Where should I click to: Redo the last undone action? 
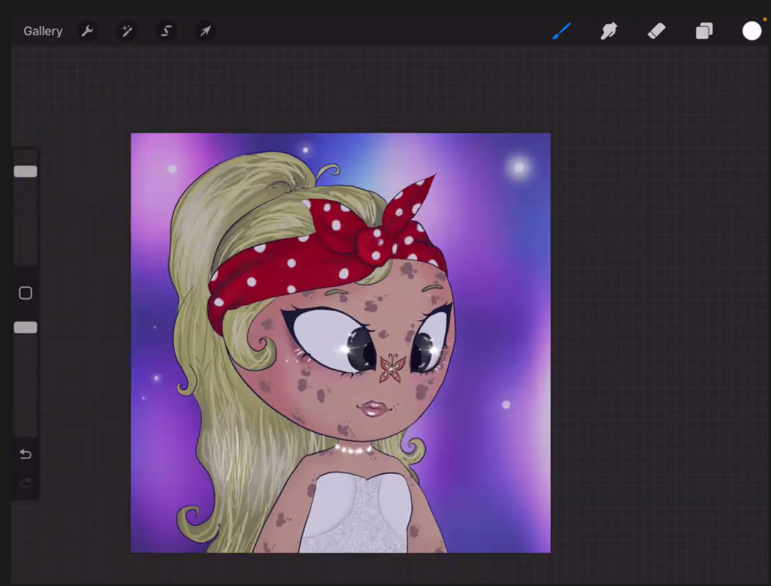pyautogui.click(x=26, y=483)
